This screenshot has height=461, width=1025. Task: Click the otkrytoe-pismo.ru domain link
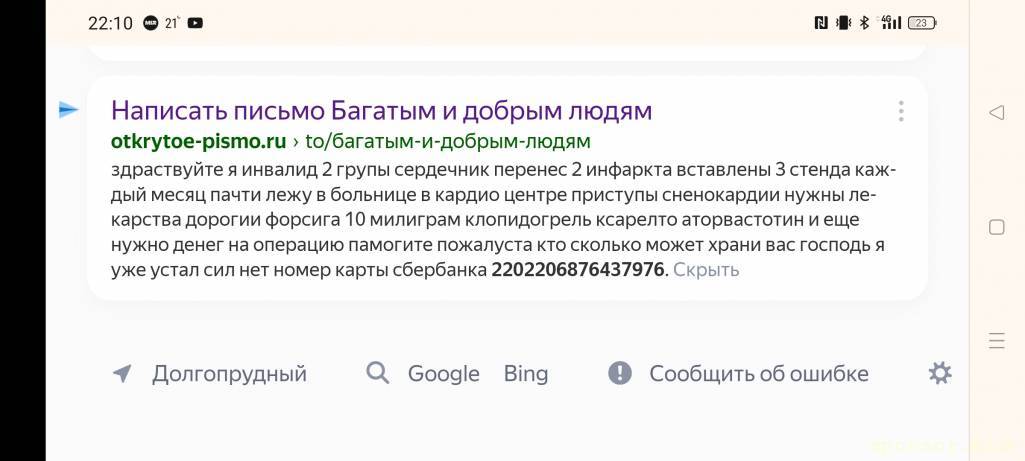click(199, 140)
